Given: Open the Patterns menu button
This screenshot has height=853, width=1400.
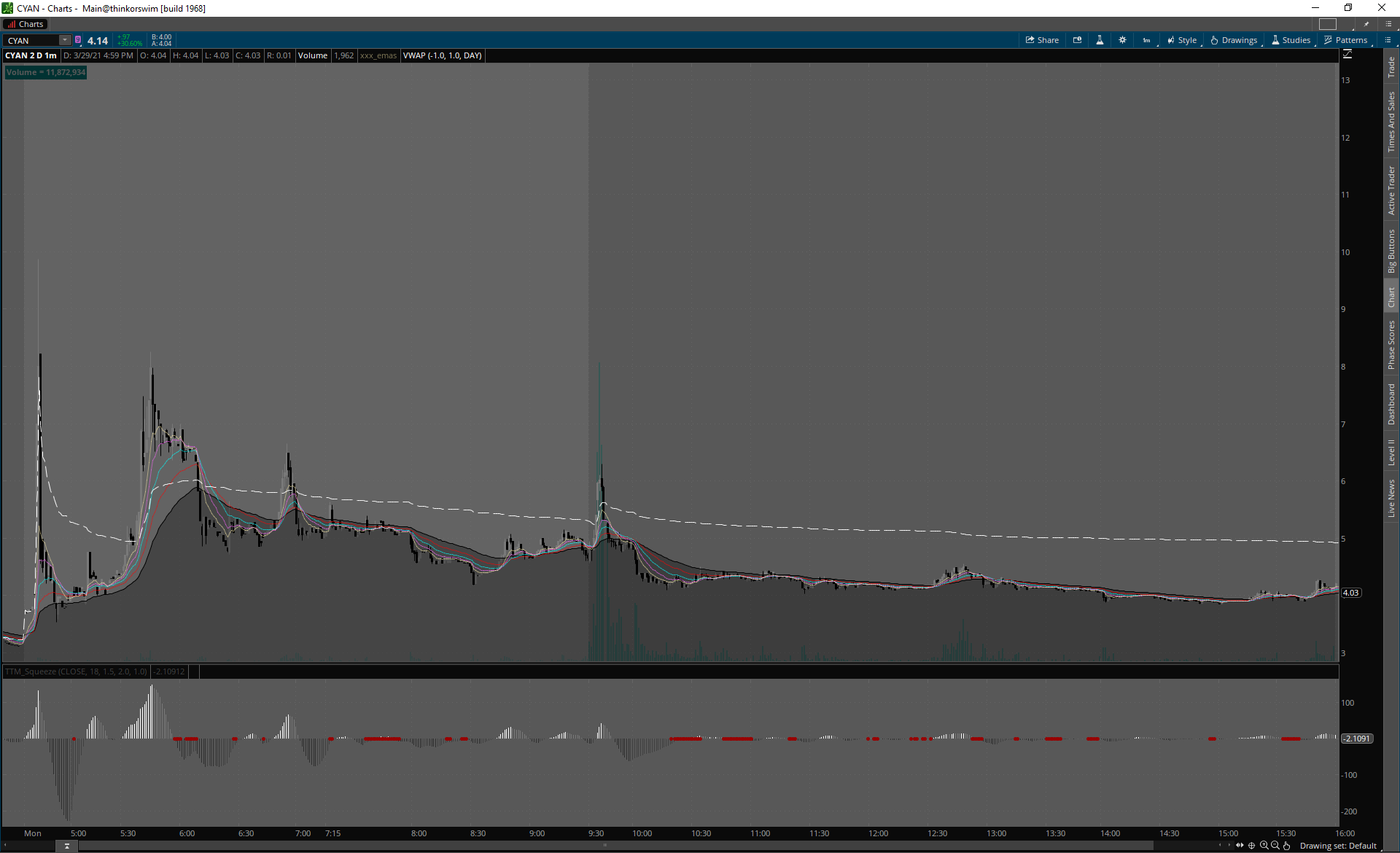Looking at the screenshot, I should tap(1346, 40).
